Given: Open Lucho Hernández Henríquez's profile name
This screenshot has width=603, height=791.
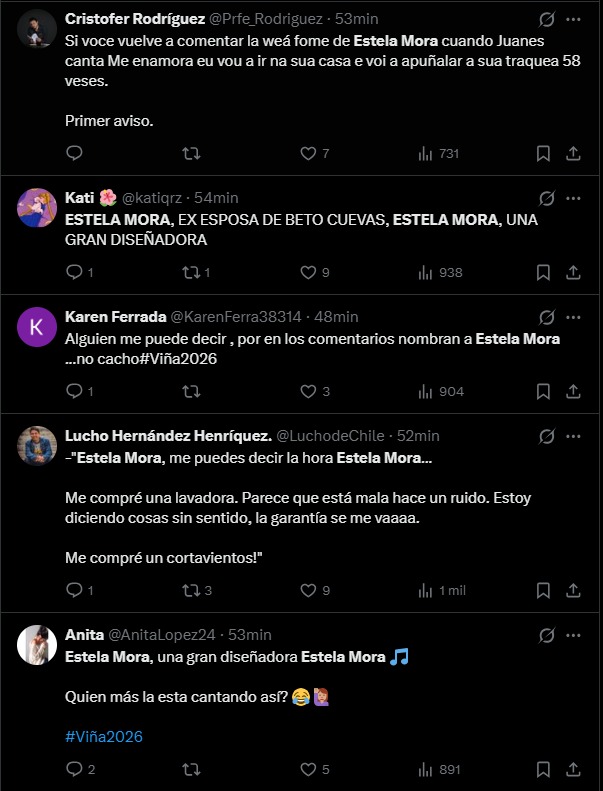Looking at the screenshot, I should coord(168,436).
